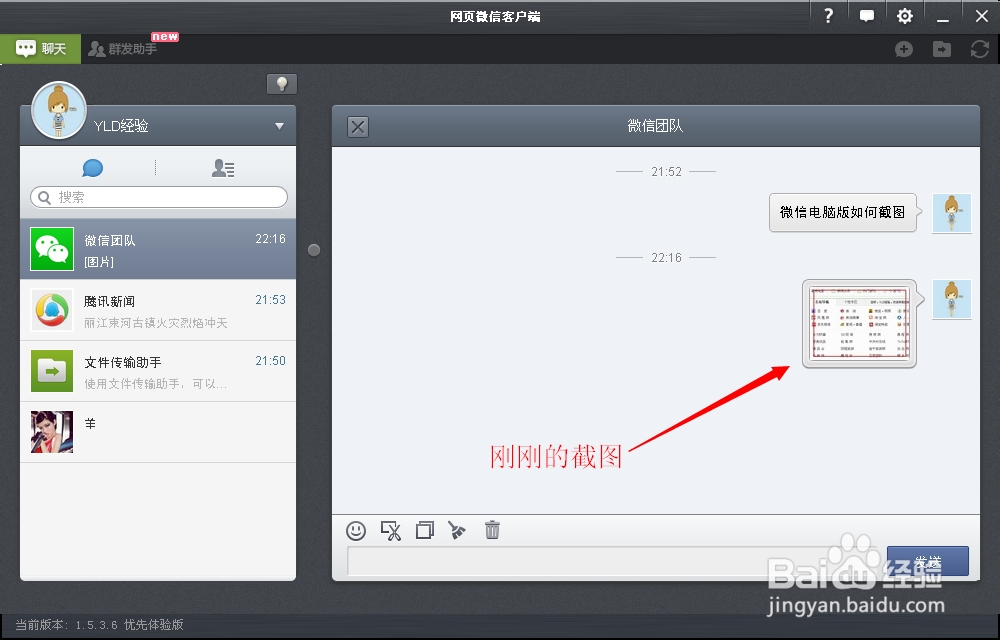Sync messages with the refresh icon
The image size is (1000, 640).
pyautogui.click(x=979, y=48)
